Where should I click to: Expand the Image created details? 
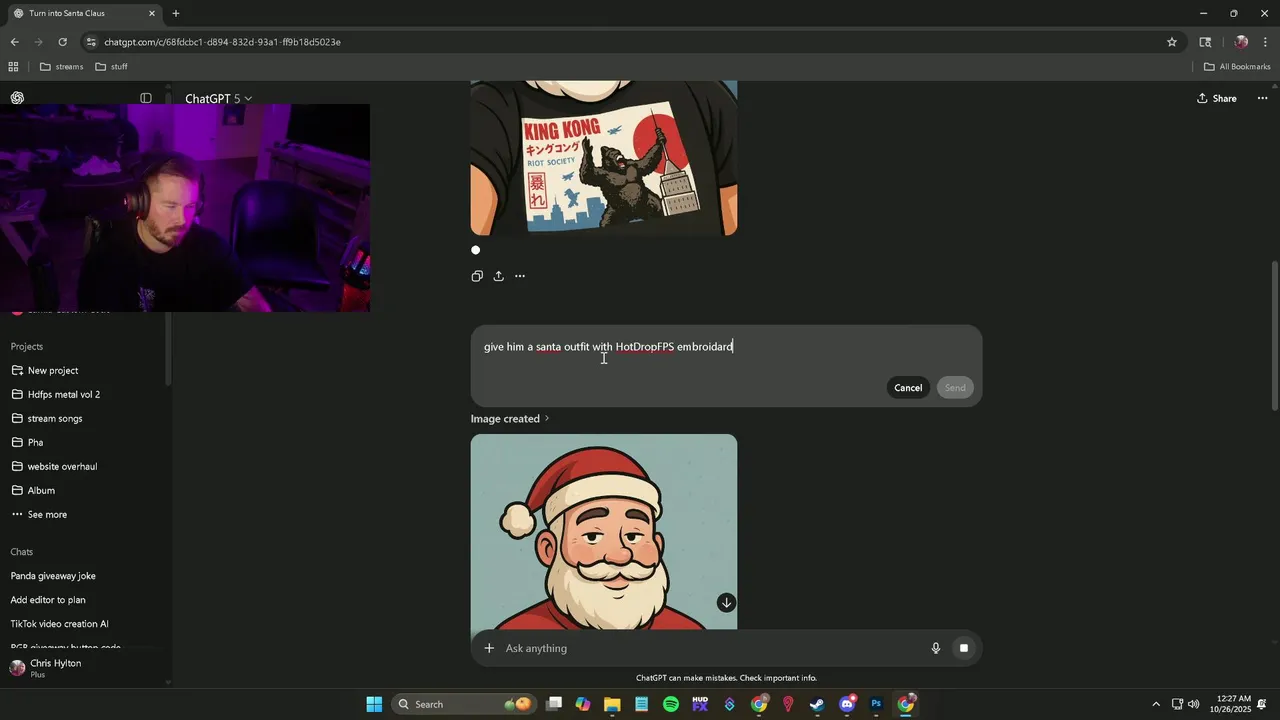[x=510, y=419]
